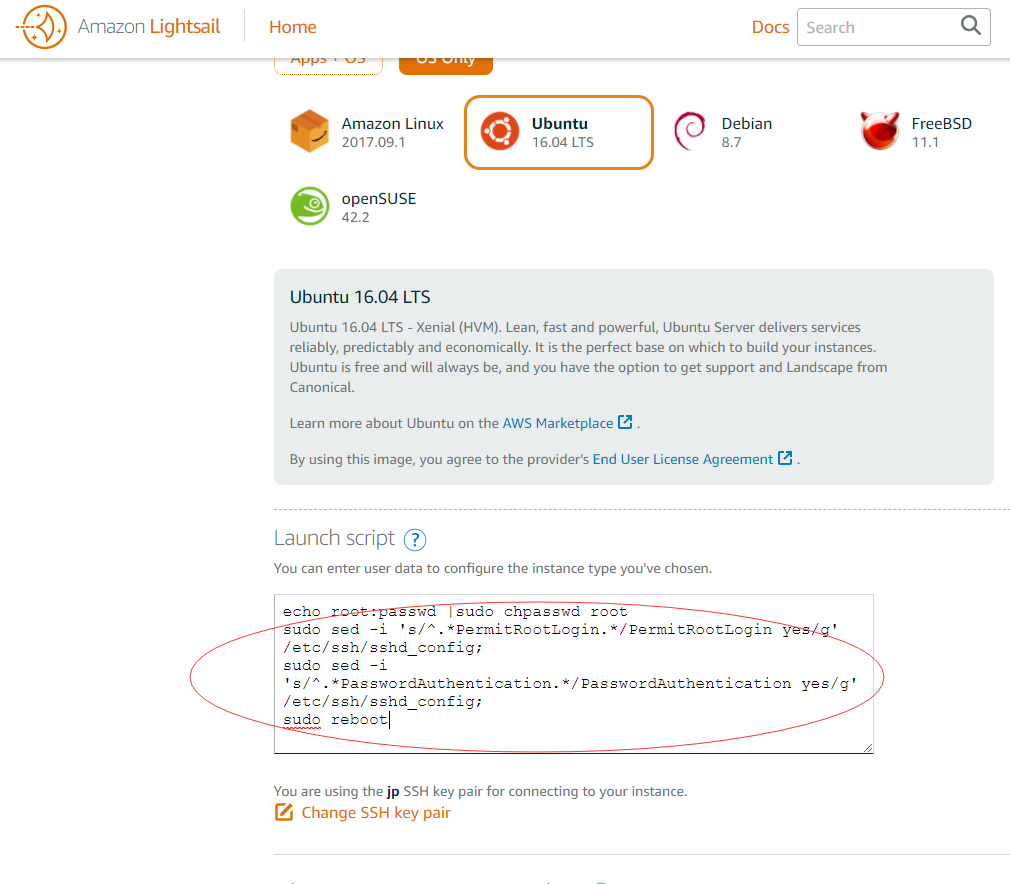This screenshot has height=884, width=1010.
Task: Click the 'Ubuntu 16.04 LTS' description heading
Action: coord(360,297)
